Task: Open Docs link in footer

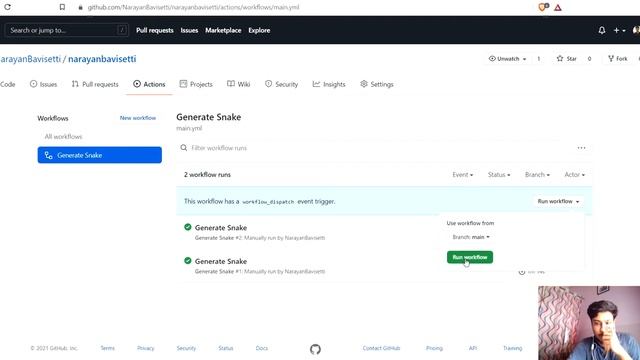Action: pos(262,348)
